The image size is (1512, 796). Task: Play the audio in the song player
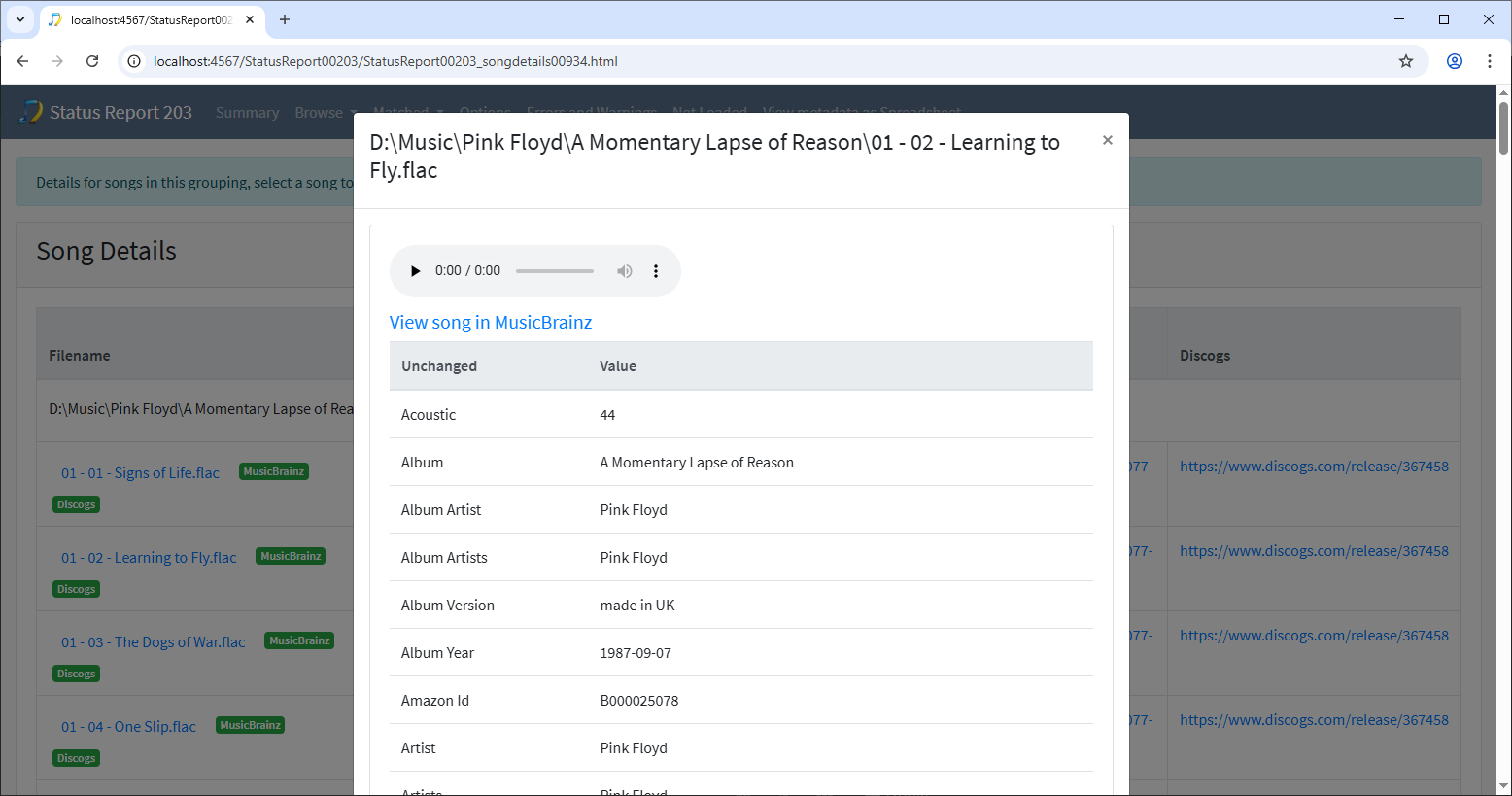[415, 271]
